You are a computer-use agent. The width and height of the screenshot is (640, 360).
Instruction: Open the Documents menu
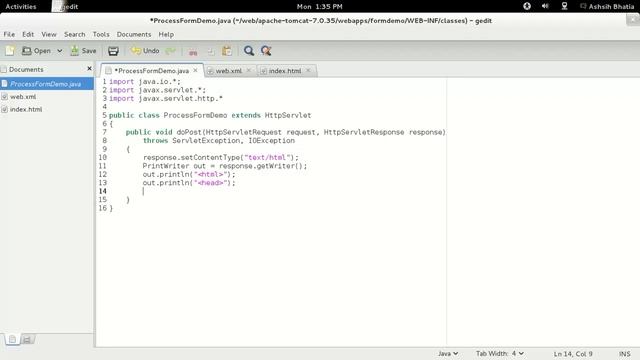[x=134, y=34]
